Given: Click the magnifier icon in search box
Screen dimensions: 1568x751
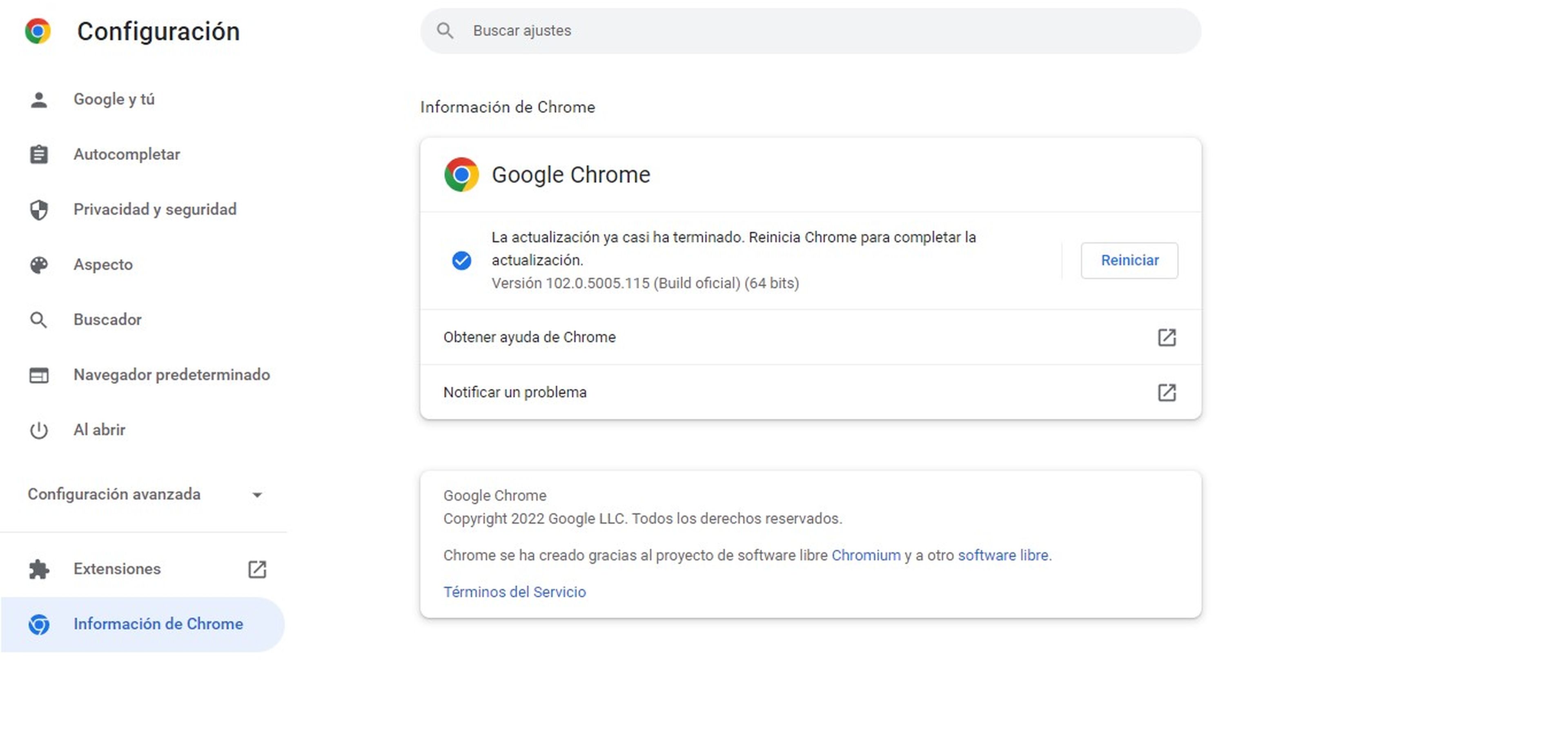Looking at the screenshot, I should (x=445, y=31).
